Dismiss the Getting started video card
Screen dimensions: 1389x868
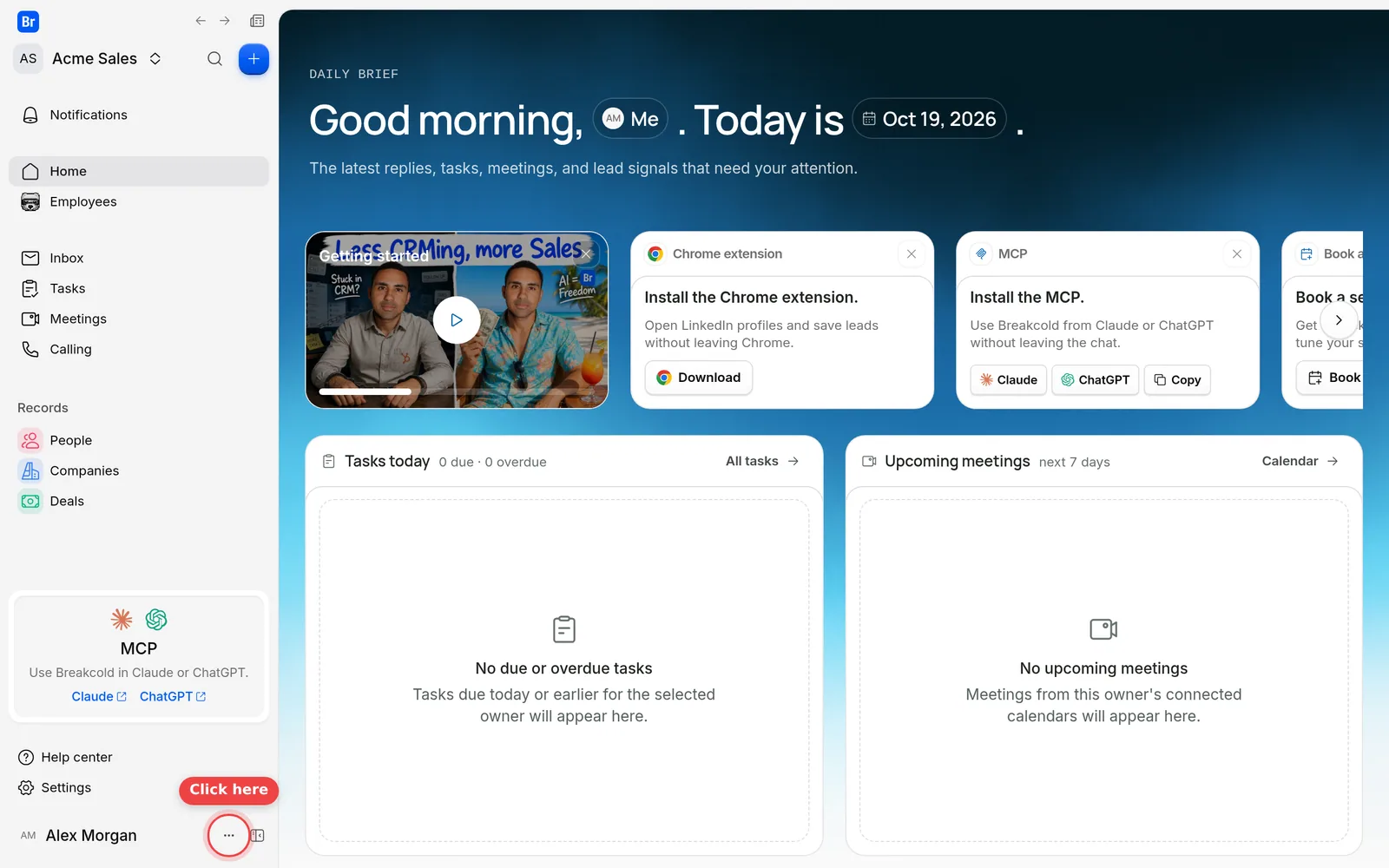click(587, 253)
